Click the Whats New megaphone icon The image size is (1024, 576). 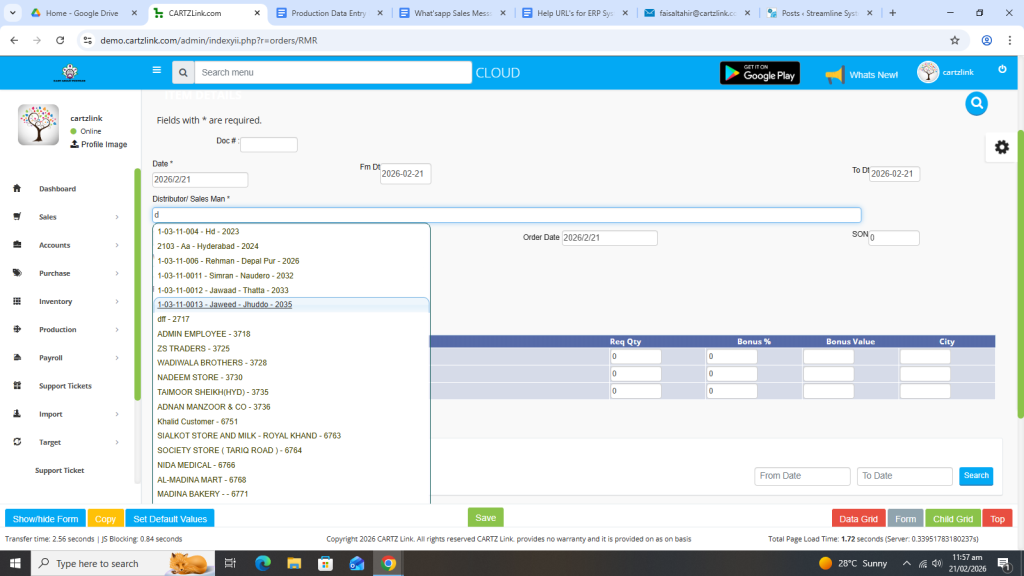click(x=834, y=75)
